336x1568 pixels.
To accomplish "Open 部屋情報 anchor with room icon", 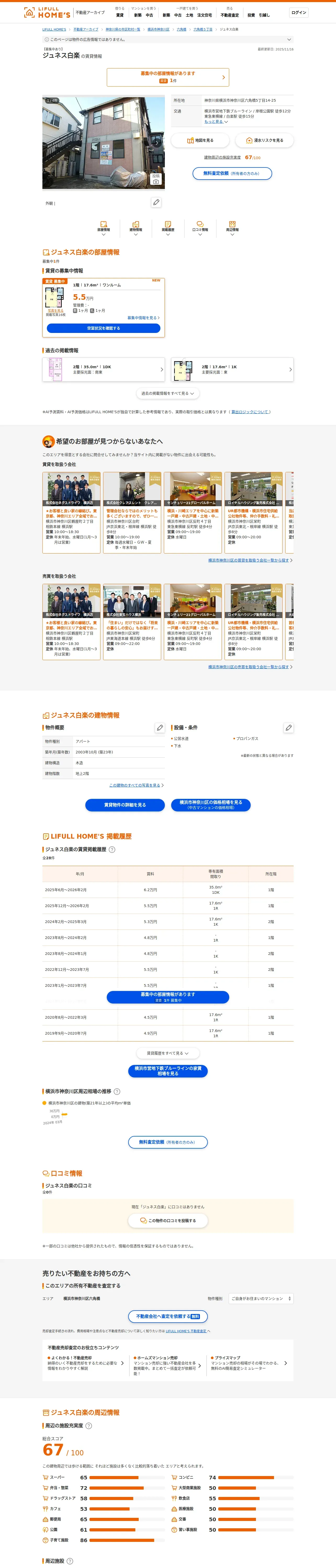I will click(x=104, y=228).
